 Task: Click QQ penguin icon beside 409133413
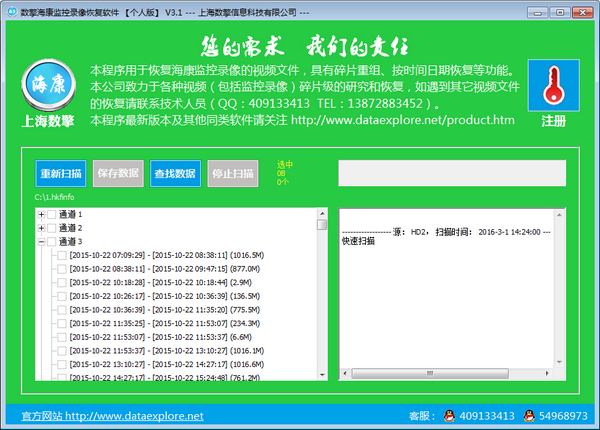(x=449, y=415)
